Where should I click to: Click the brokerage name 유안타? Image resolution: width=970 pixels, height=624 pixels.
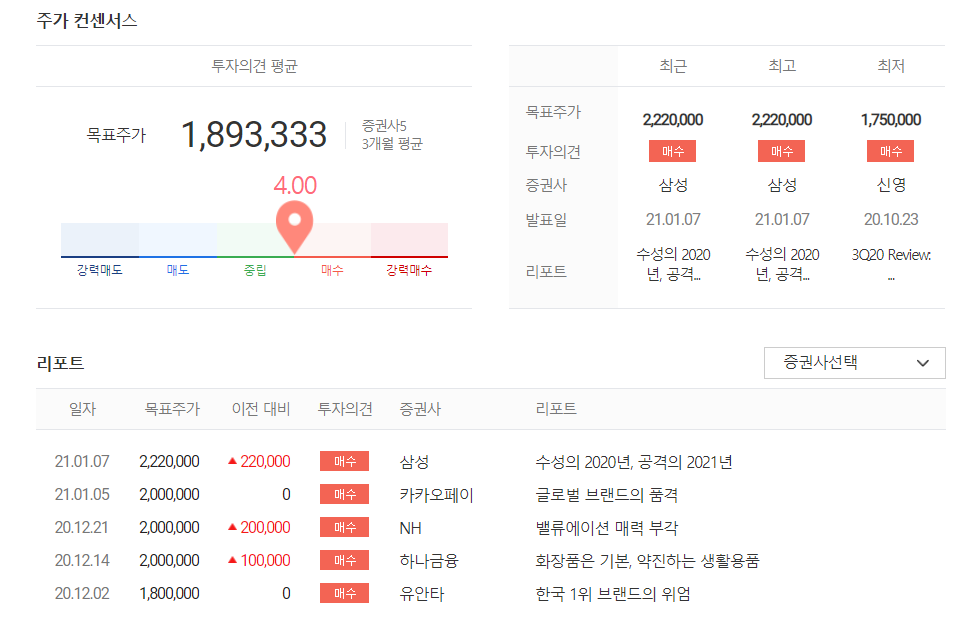[422, 594]
